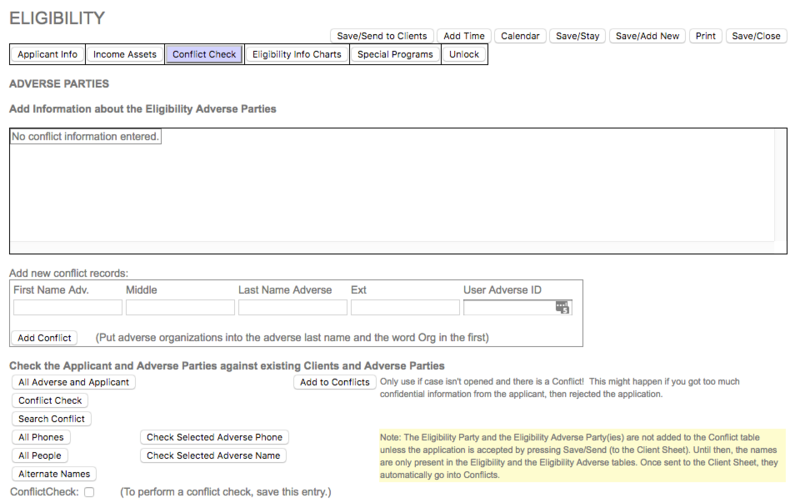Open the Income Assets tab
This screenshot has width=800, height=503.
pyautogui.click(x=125, y=54)
